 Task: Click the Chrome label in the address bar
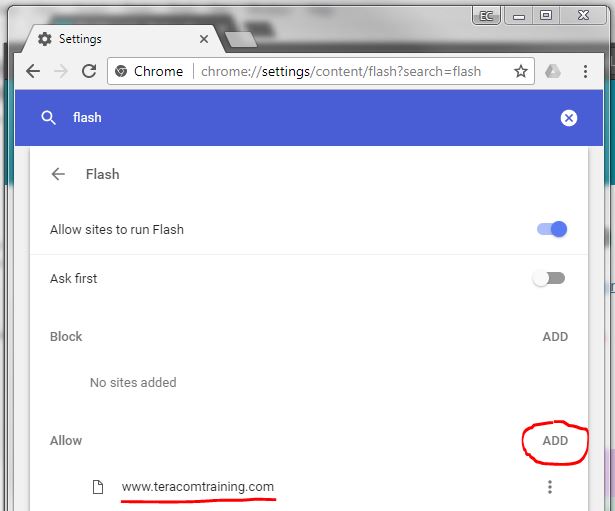(158, 71)
